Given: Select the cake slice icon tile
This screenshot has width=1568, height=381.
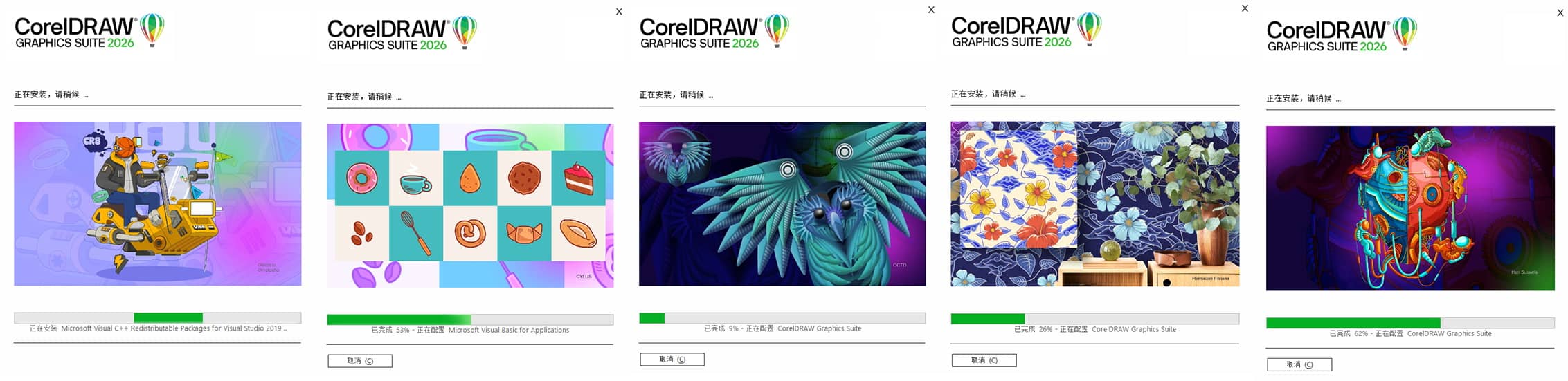Looking at the screenshot, I should point(579,178).
